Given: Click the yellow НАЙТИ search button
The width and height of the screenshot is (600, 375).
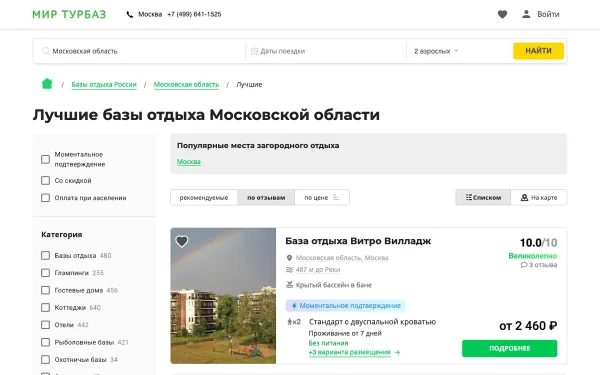Looking at the screenshot, I should (x=538, y=51).
